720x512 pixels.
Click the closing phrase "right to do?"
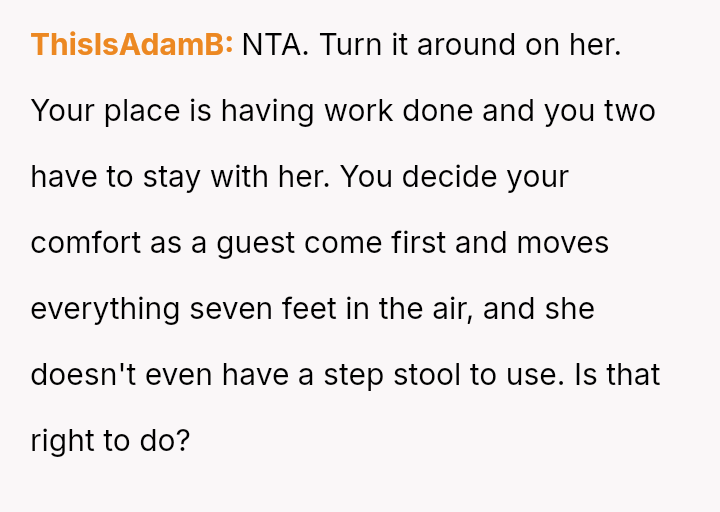point(110,441)
